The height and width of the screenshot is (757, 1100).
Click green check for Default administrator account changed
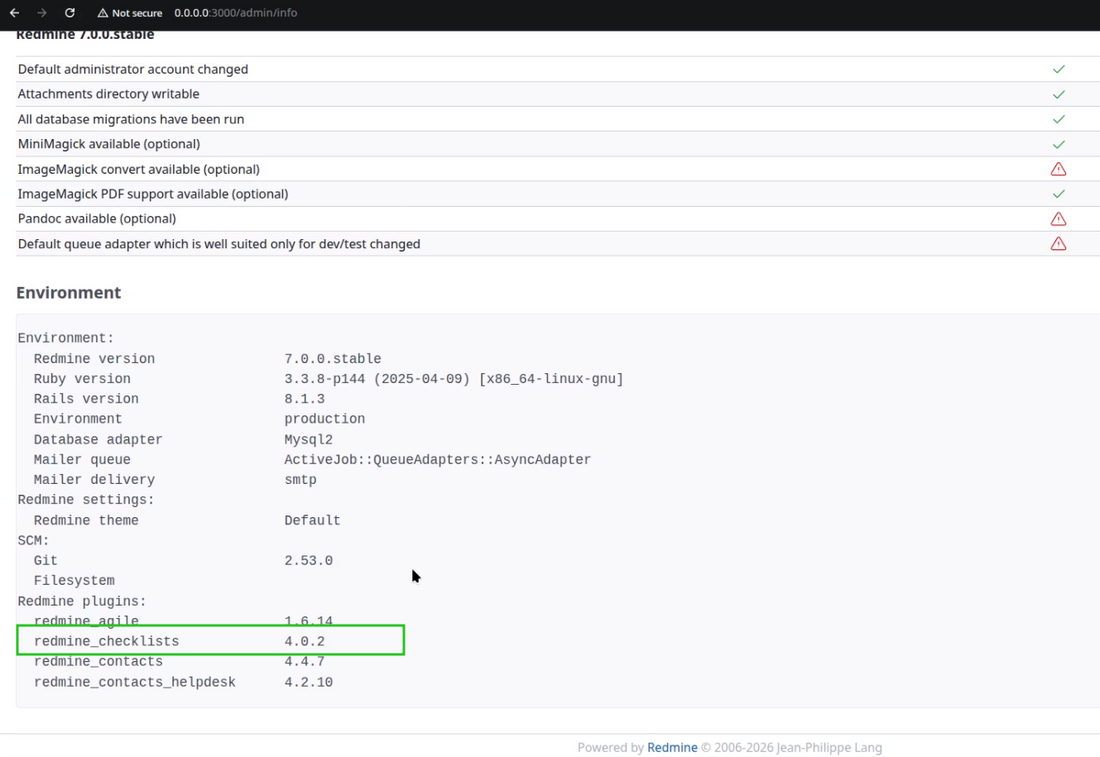tap(1058, 69)
